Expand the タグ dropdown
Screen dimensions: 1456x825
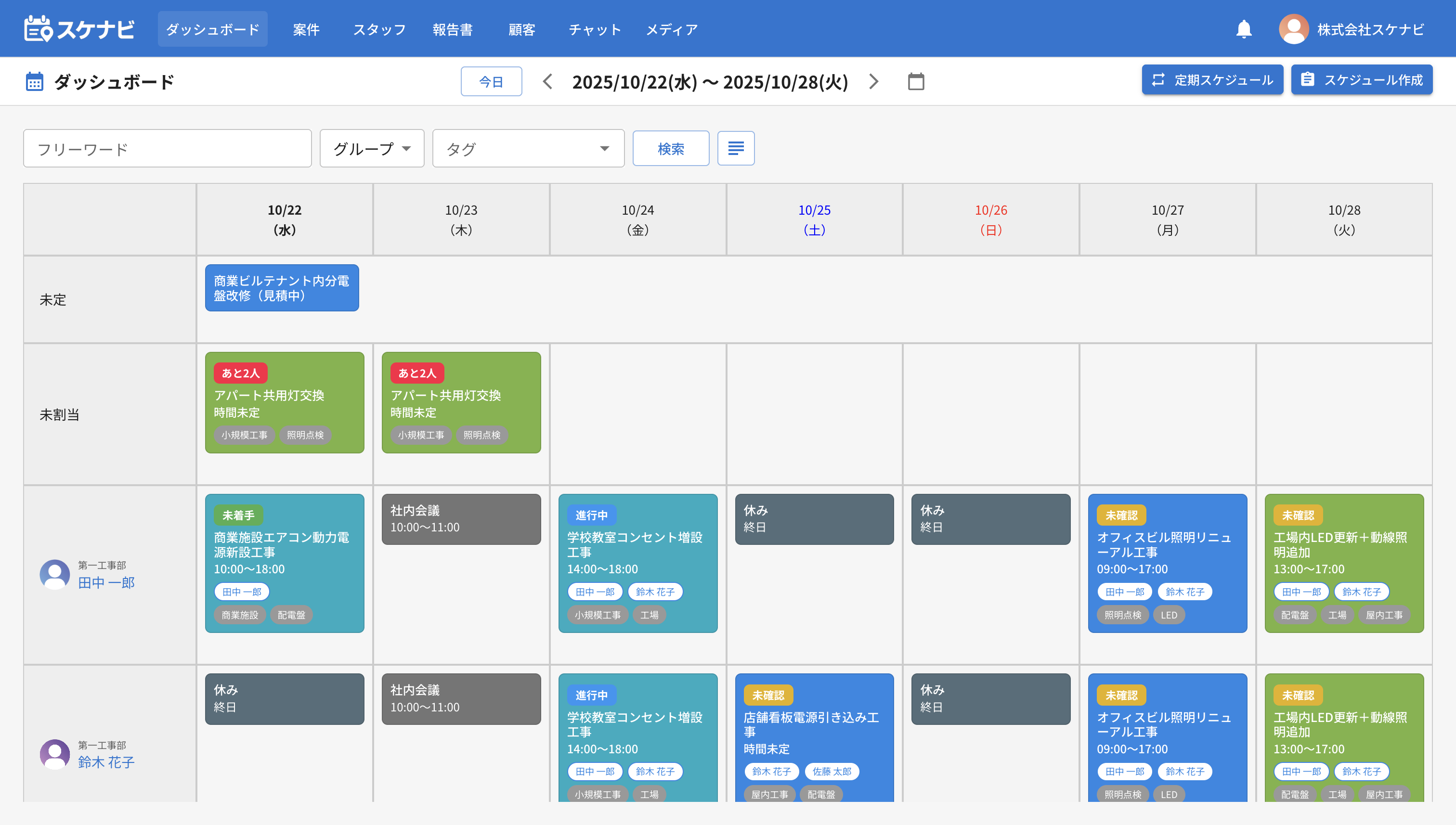[528, 148]
